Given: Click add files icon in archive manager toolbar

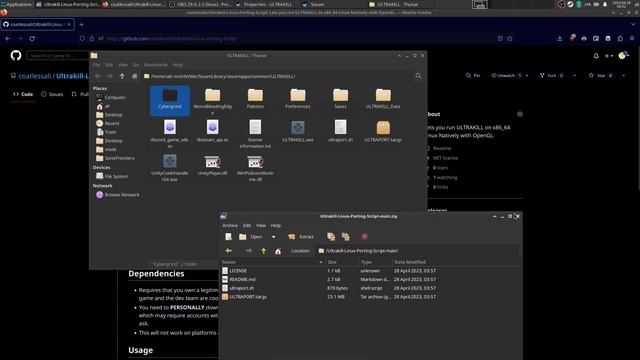Looking at the screenshot, I should pos(331,237).
